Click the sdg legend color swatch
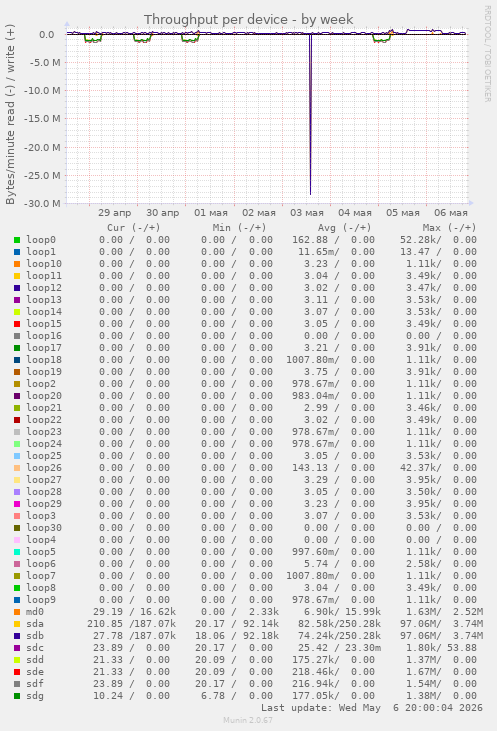The image size is (497, 731). click(x=17, y=696)
